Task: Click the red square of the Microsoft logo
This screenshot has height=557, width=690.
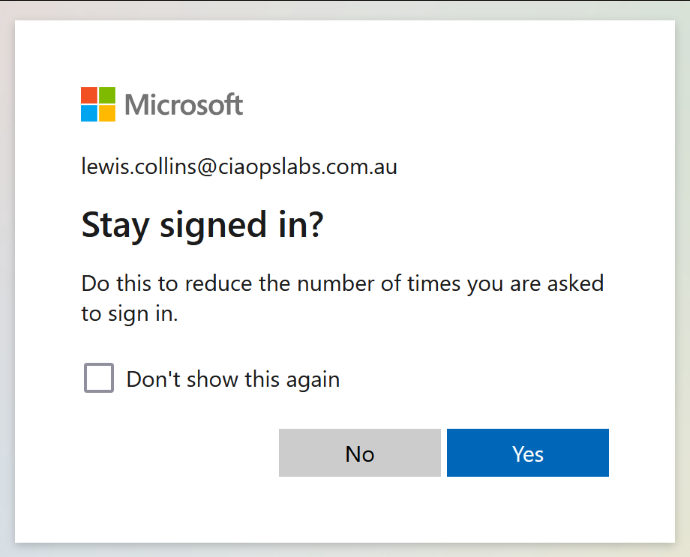Action: (x=89, y=95)
